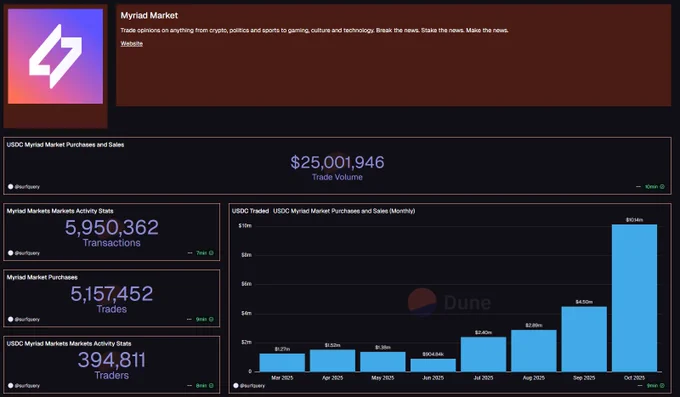The height and width of the screenshot is (397, 680).
Task: Click the $2.40m data label
Action: tap(484, 333)
